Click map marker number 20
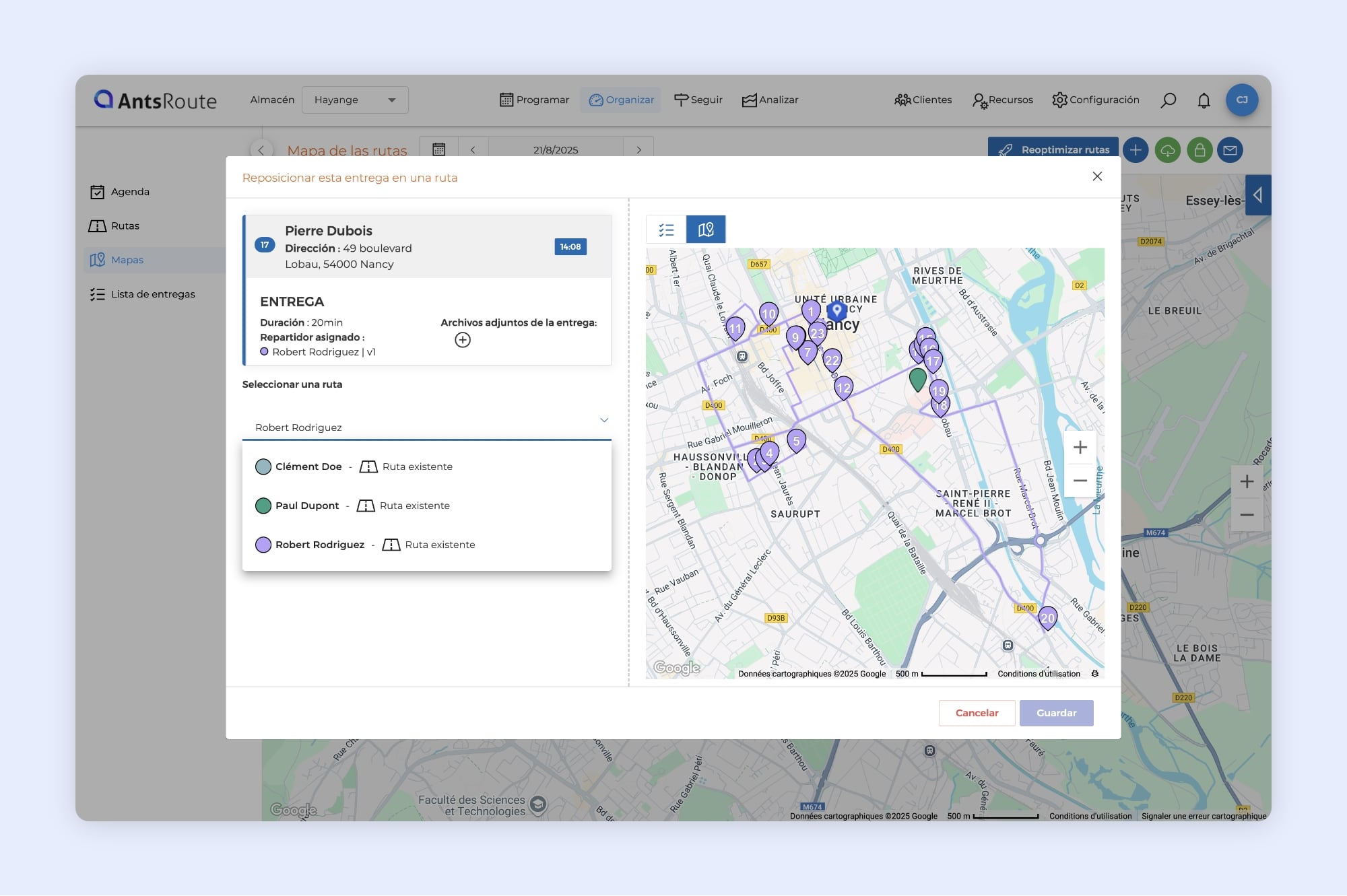 (x=1047, y=617)
